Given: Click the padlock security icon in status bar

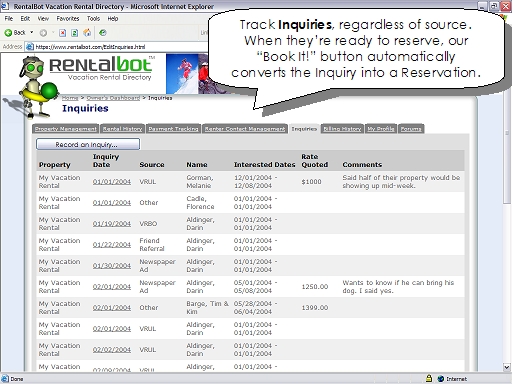Looking at the screenshot, I should point(429,378).
